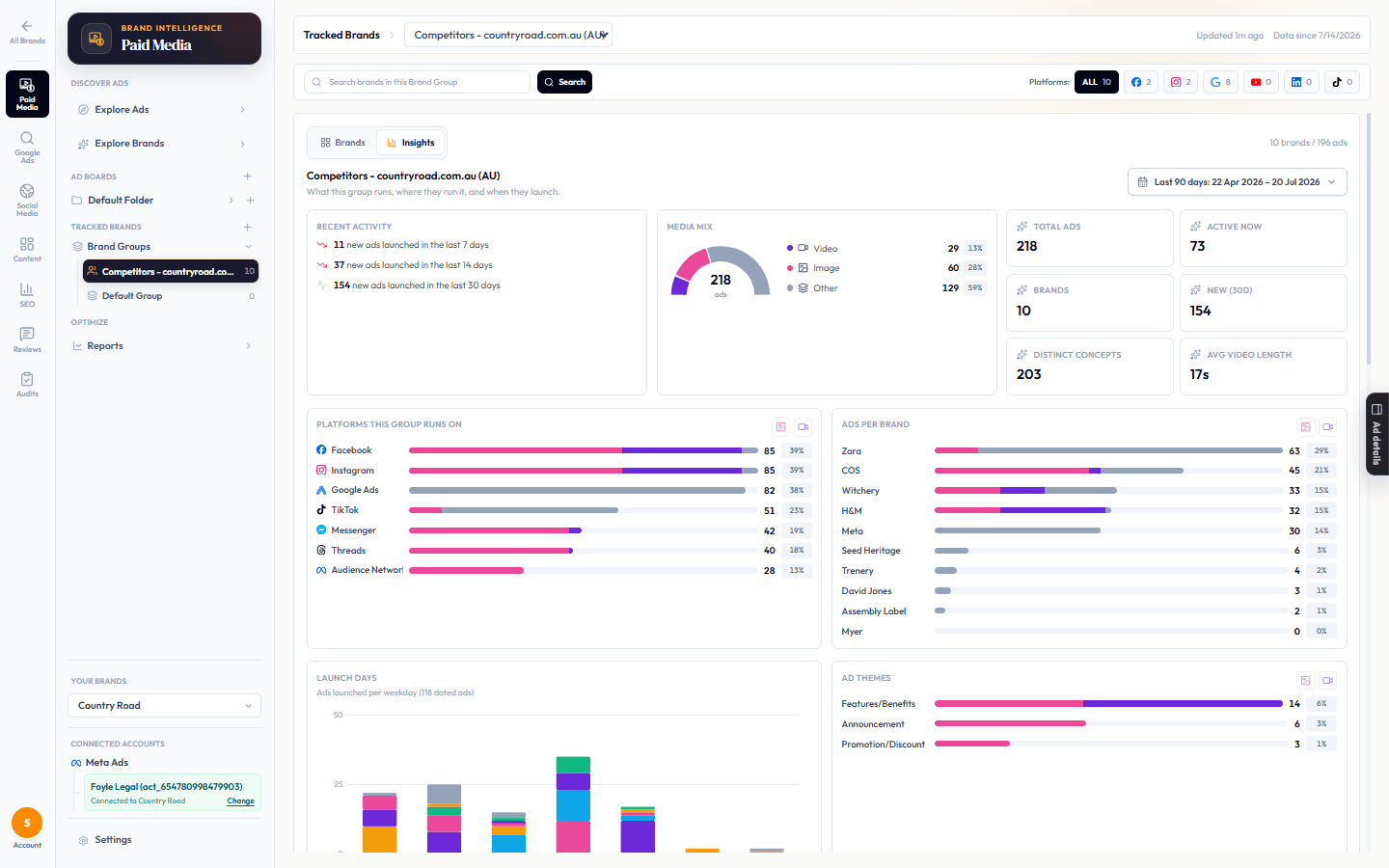Select ALL platforms filter
This screenshot has width=1389, height=868.
coord(1097,82)
